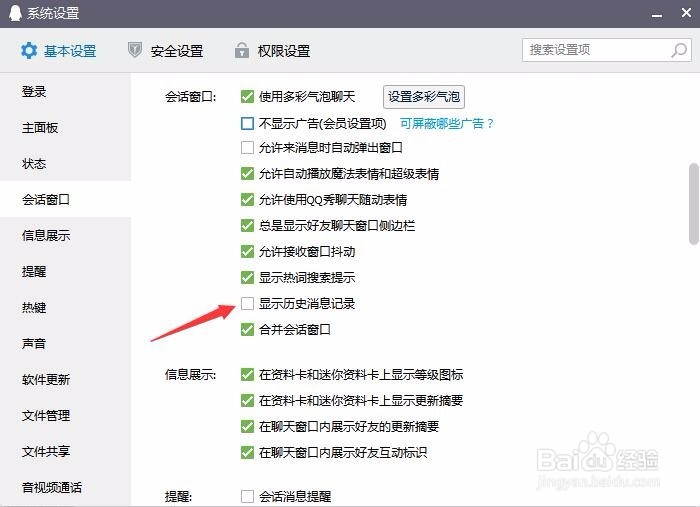Uncheck 允许使用QQ秀聊天随动表情
This screenshot has width=700, height=507.
click(x=247, y=199)
